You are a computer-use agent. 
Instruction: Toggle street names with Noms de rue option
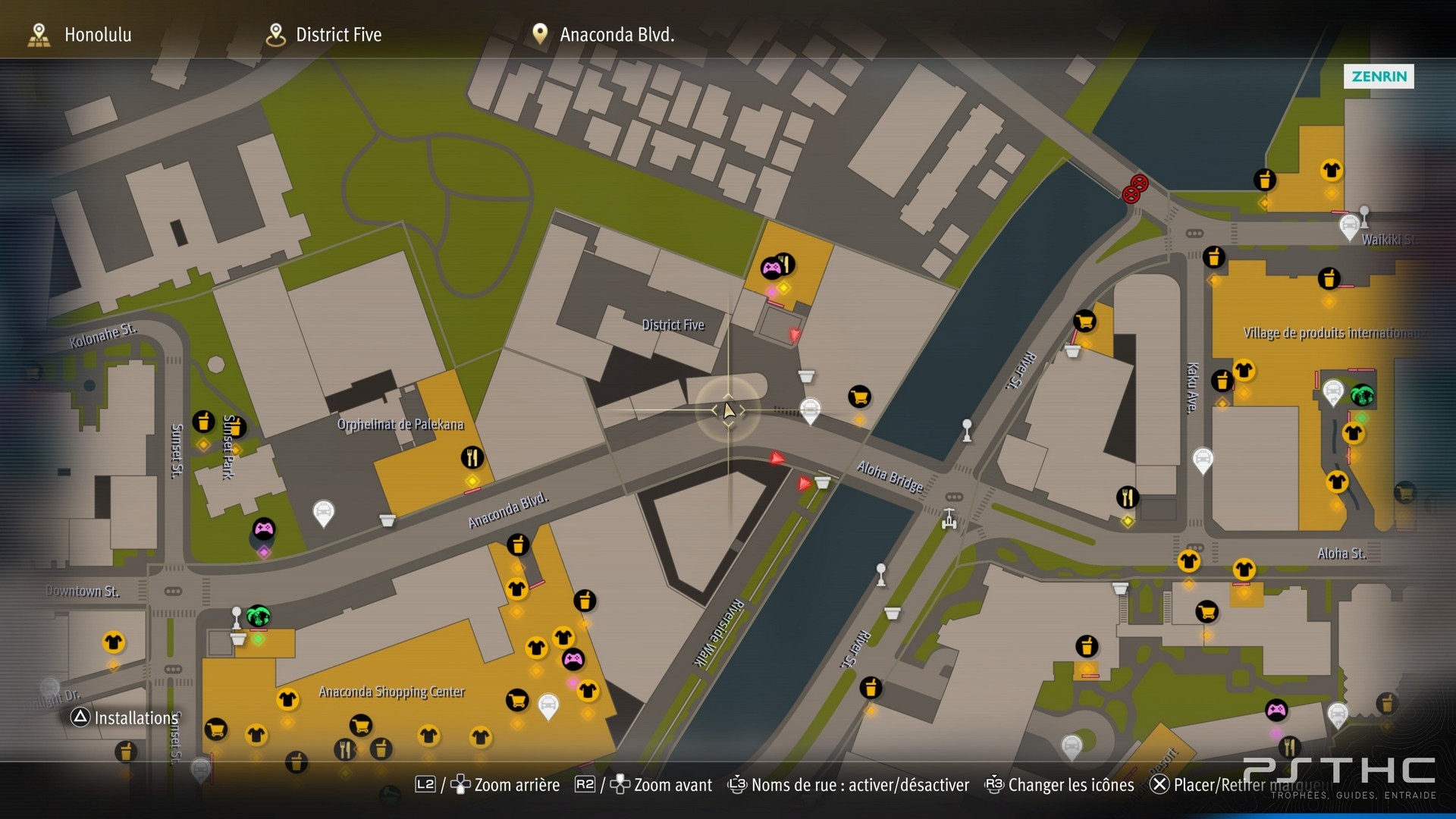click(849, 785)
